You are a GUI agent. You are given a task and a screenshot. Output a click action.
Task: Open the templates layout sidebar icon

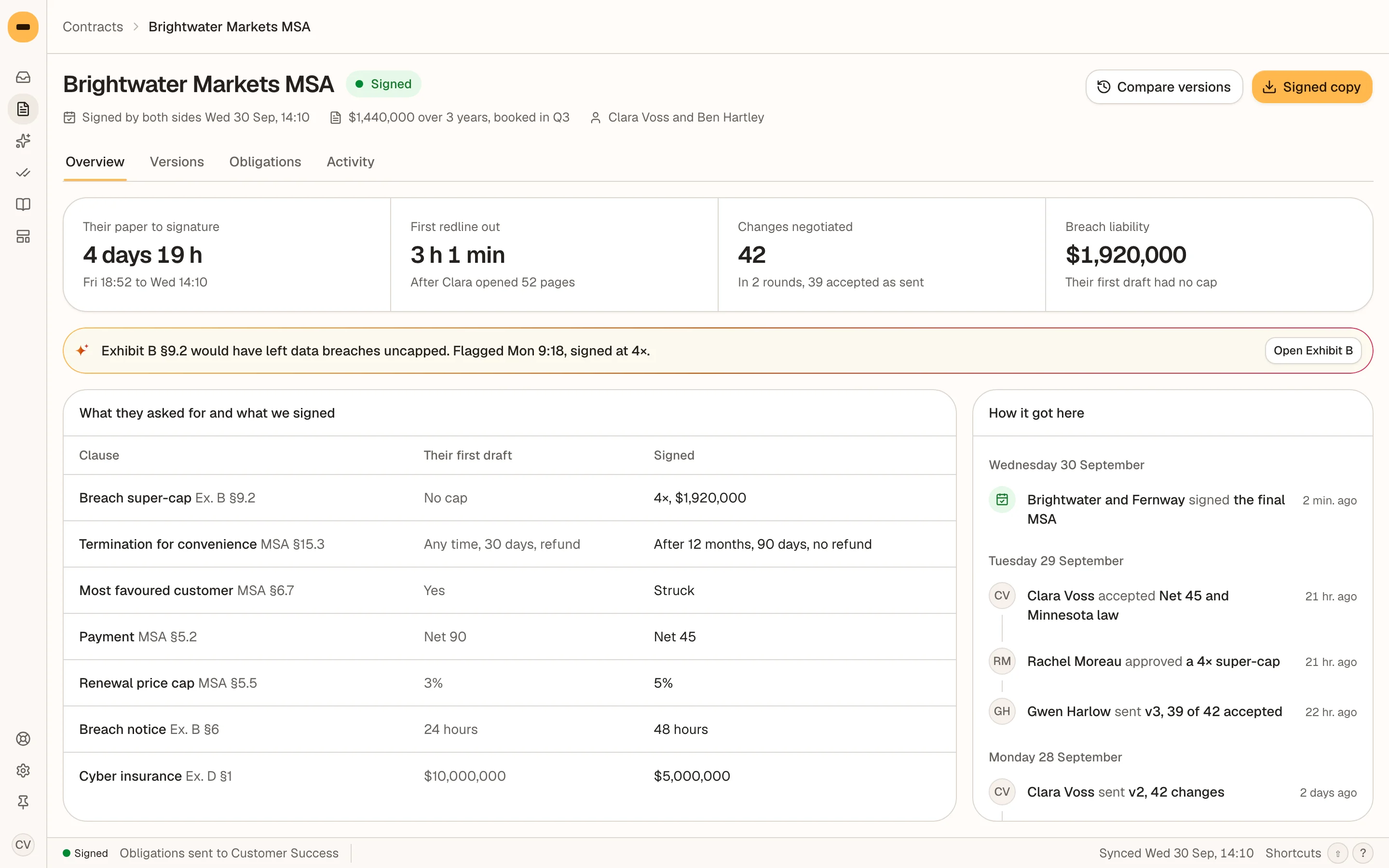23,236
